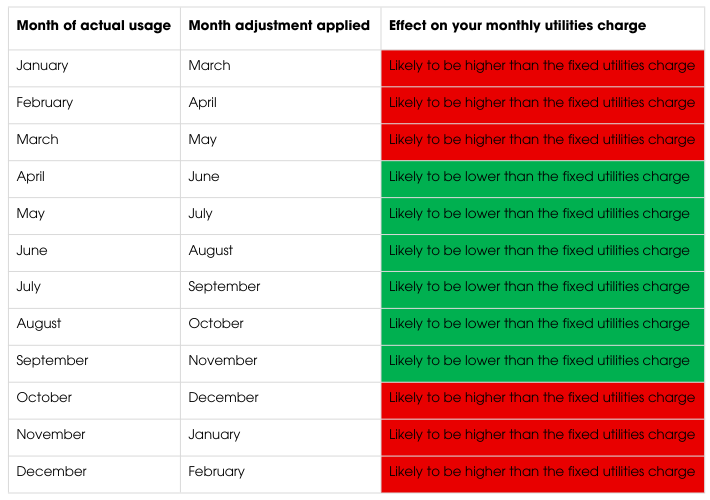Screen dimensions: 710x500
Task: Click August in the adjustment applied column
Action: point(210,251)
